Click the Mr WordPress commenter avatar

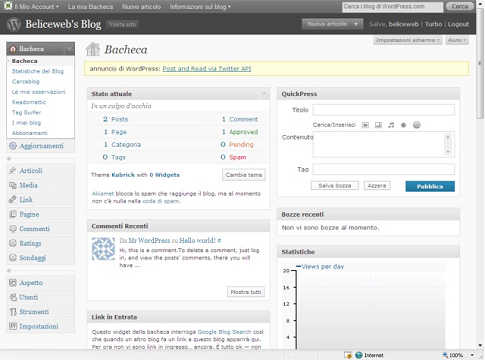103,249
